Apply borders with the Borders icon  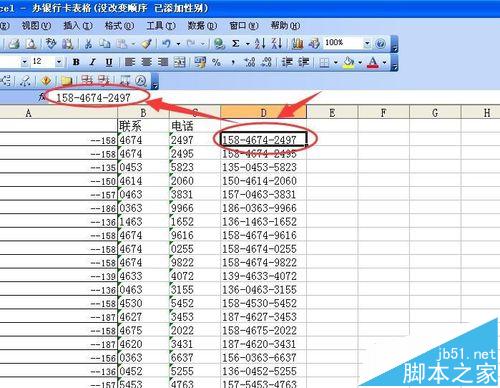[x=324, y=62]
